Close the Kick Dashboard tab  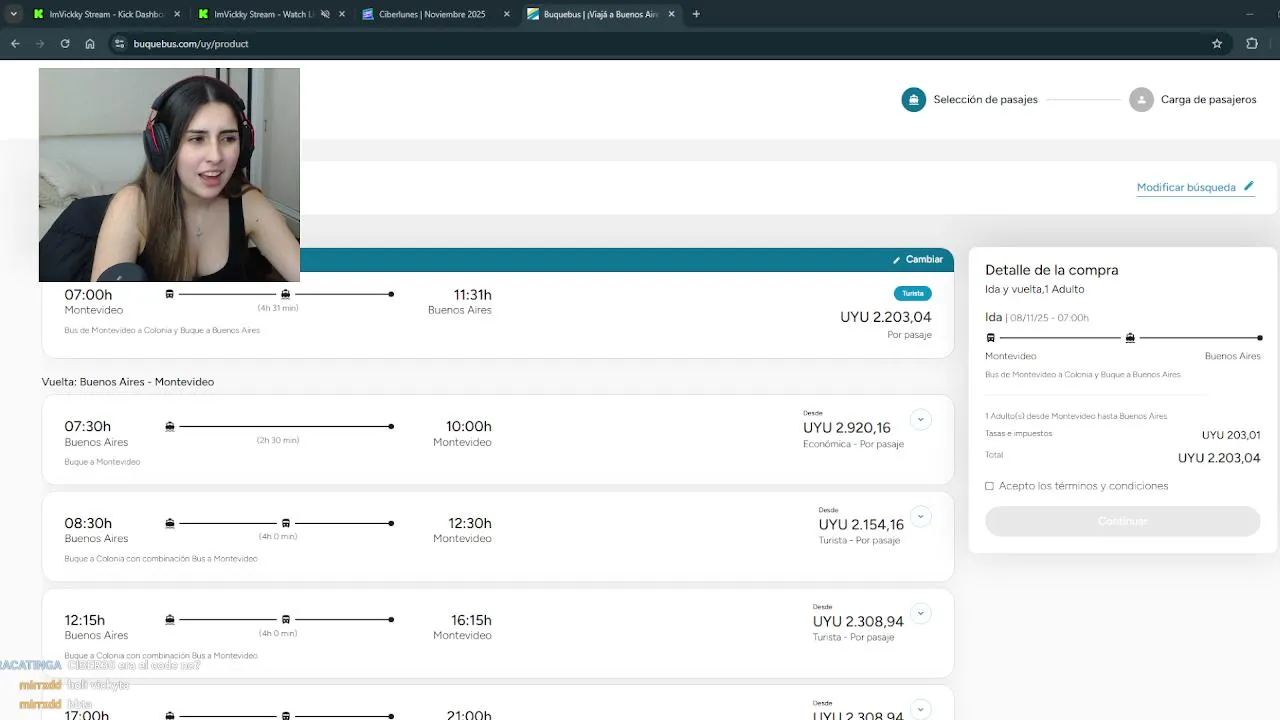[177, 14]
